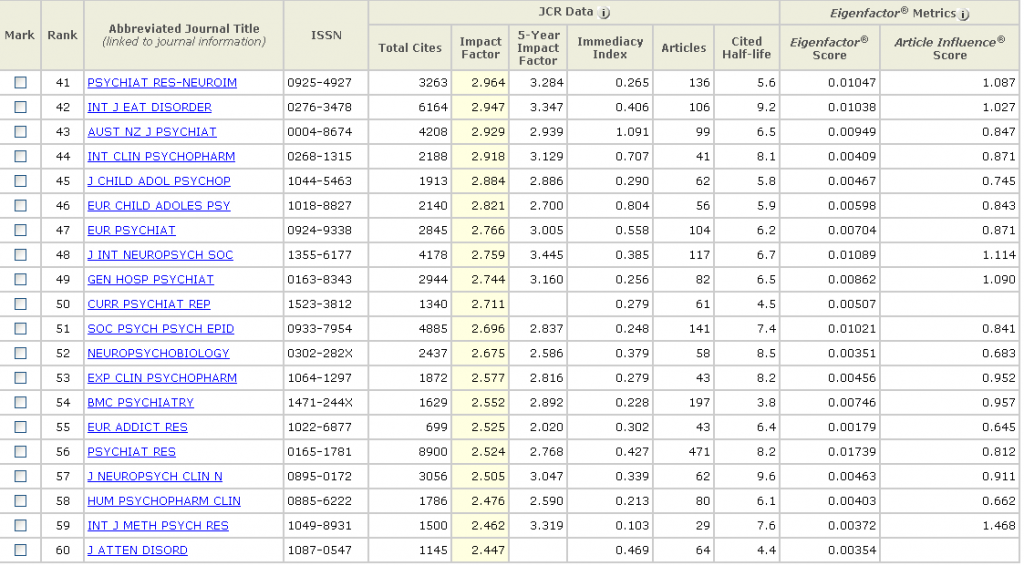The image size is (1024, 566).
Task: Click the Eigenfactor Score column header
Action: (829, 48)
